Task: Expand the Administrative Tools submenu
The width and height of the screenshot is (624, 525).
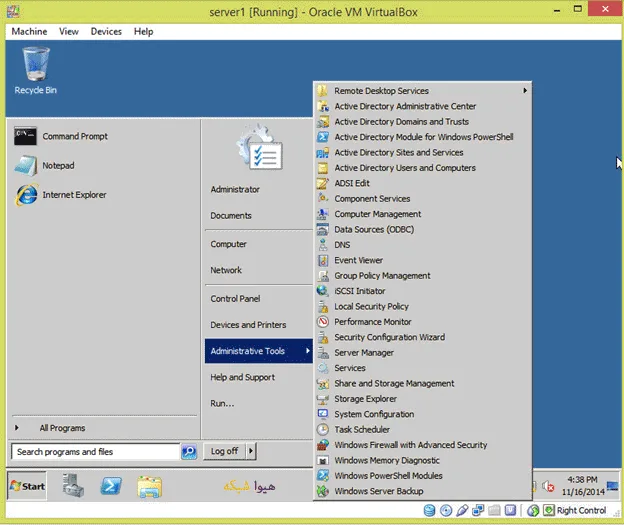Action: click(259, 351)
